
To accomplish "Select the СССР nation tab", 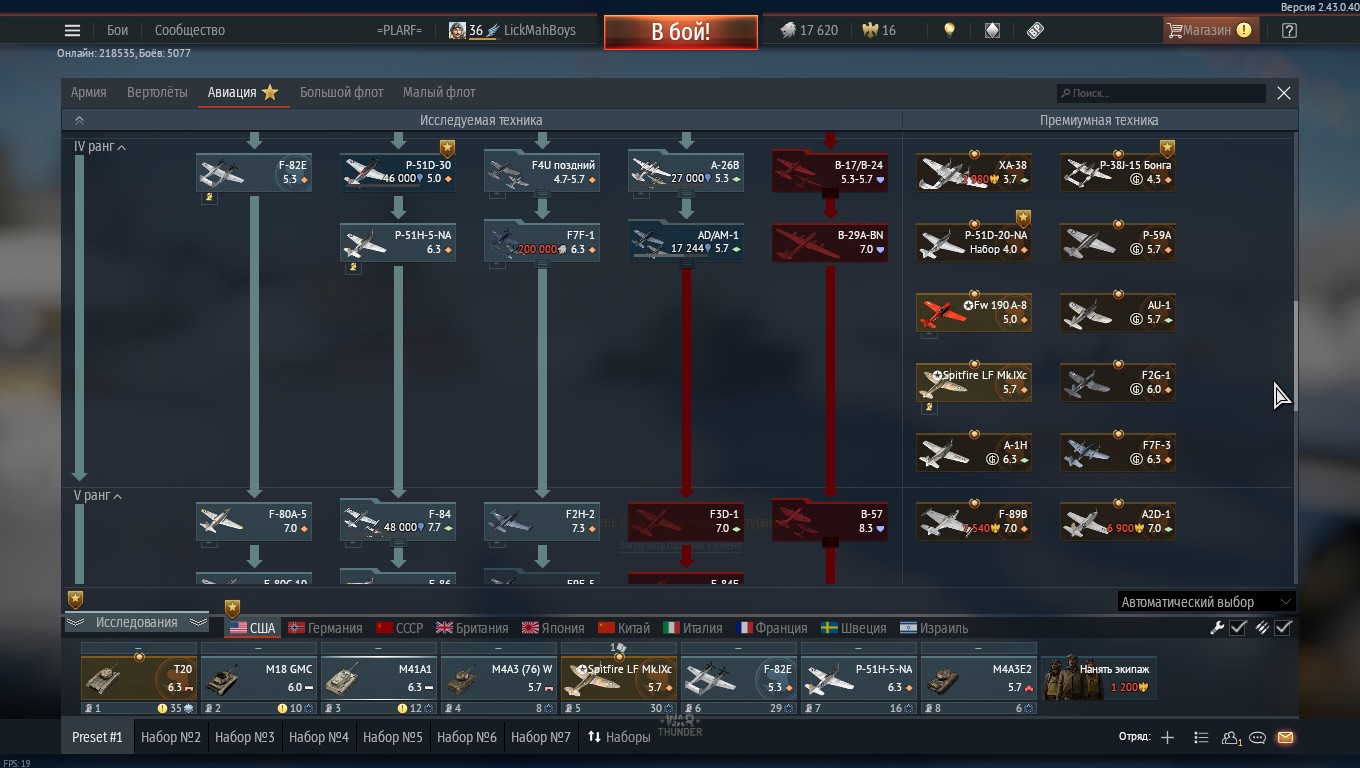I will tap(399, 628).
